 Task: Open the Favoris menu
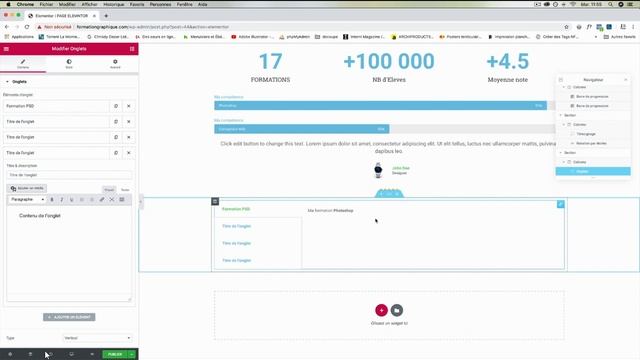coord(137,4)
